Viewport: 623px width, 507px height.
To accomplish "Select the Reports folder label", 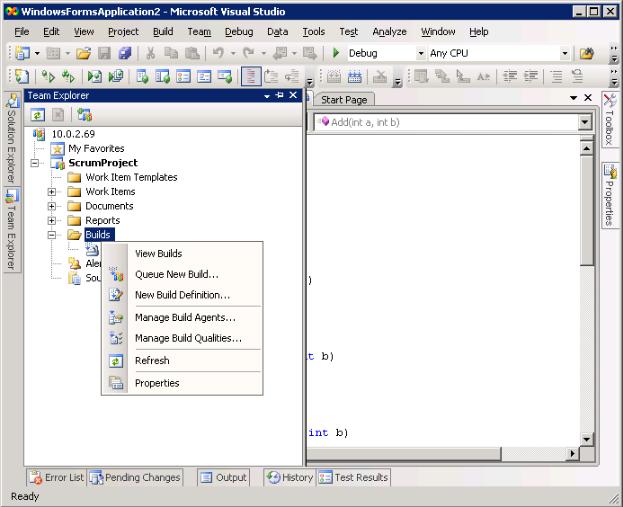I will coord(103,221).
